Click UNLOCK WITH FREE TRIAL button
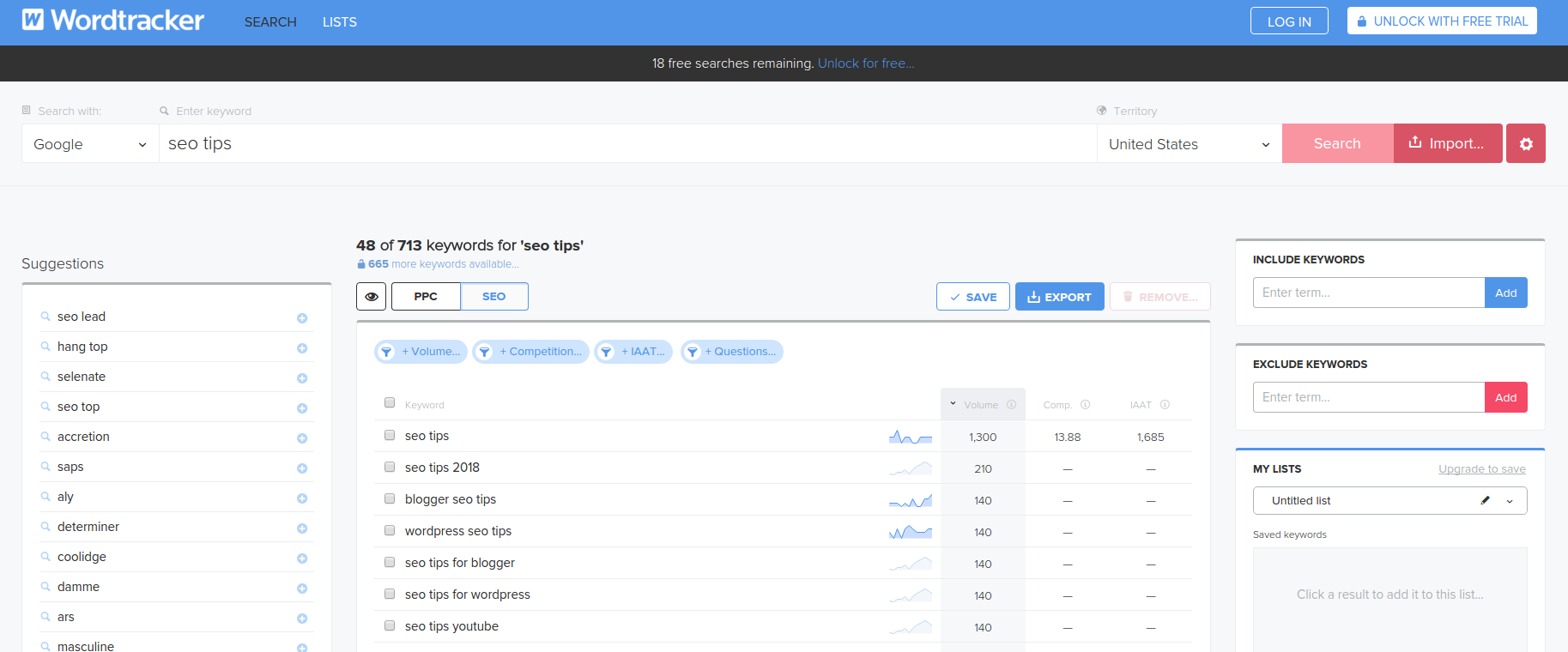Image resolution: width=1568 pixels, height=652 pixels. coord(1442,21)
